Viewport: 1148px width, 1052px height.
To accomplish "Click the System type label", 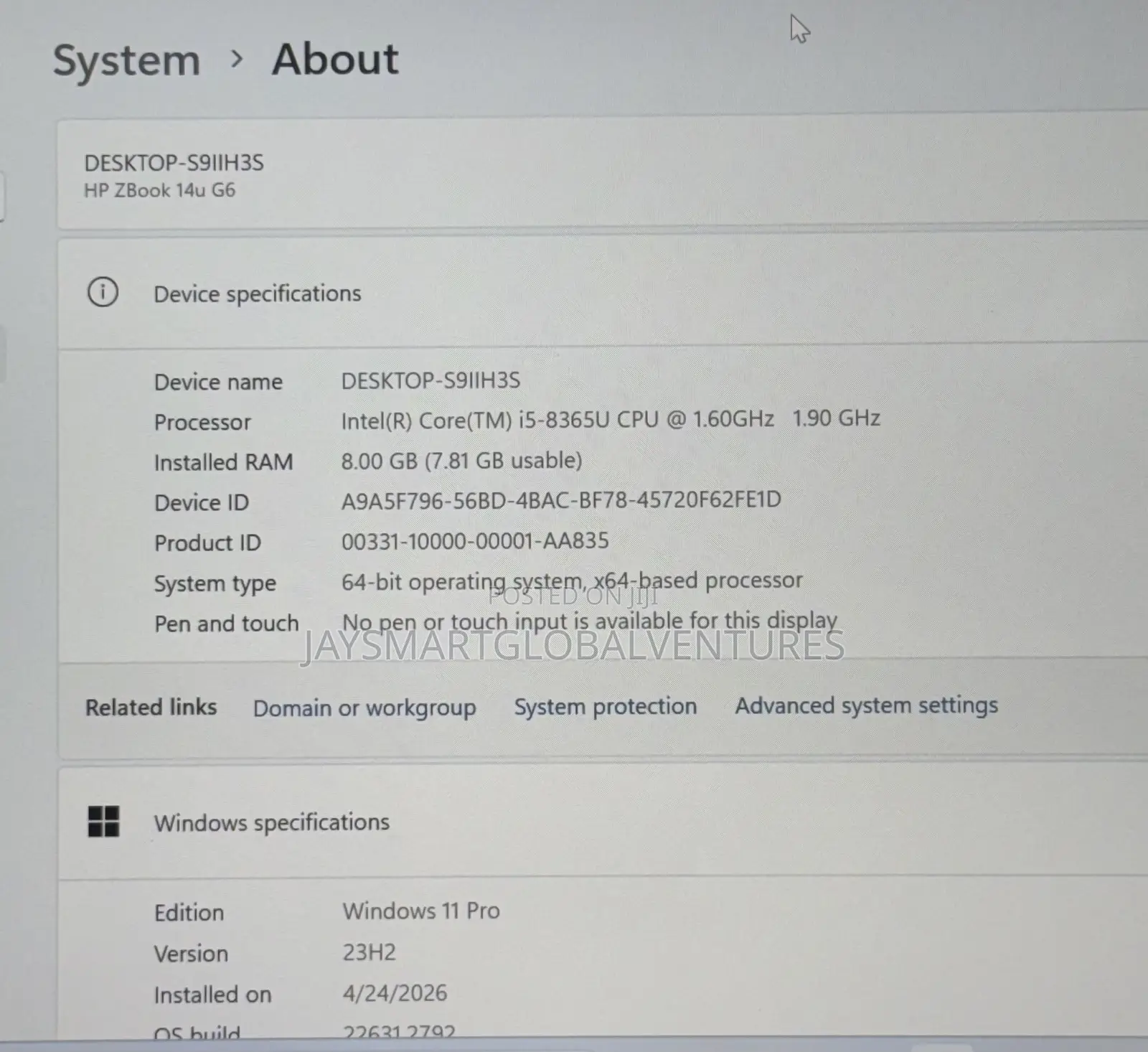I will (215, 583).
